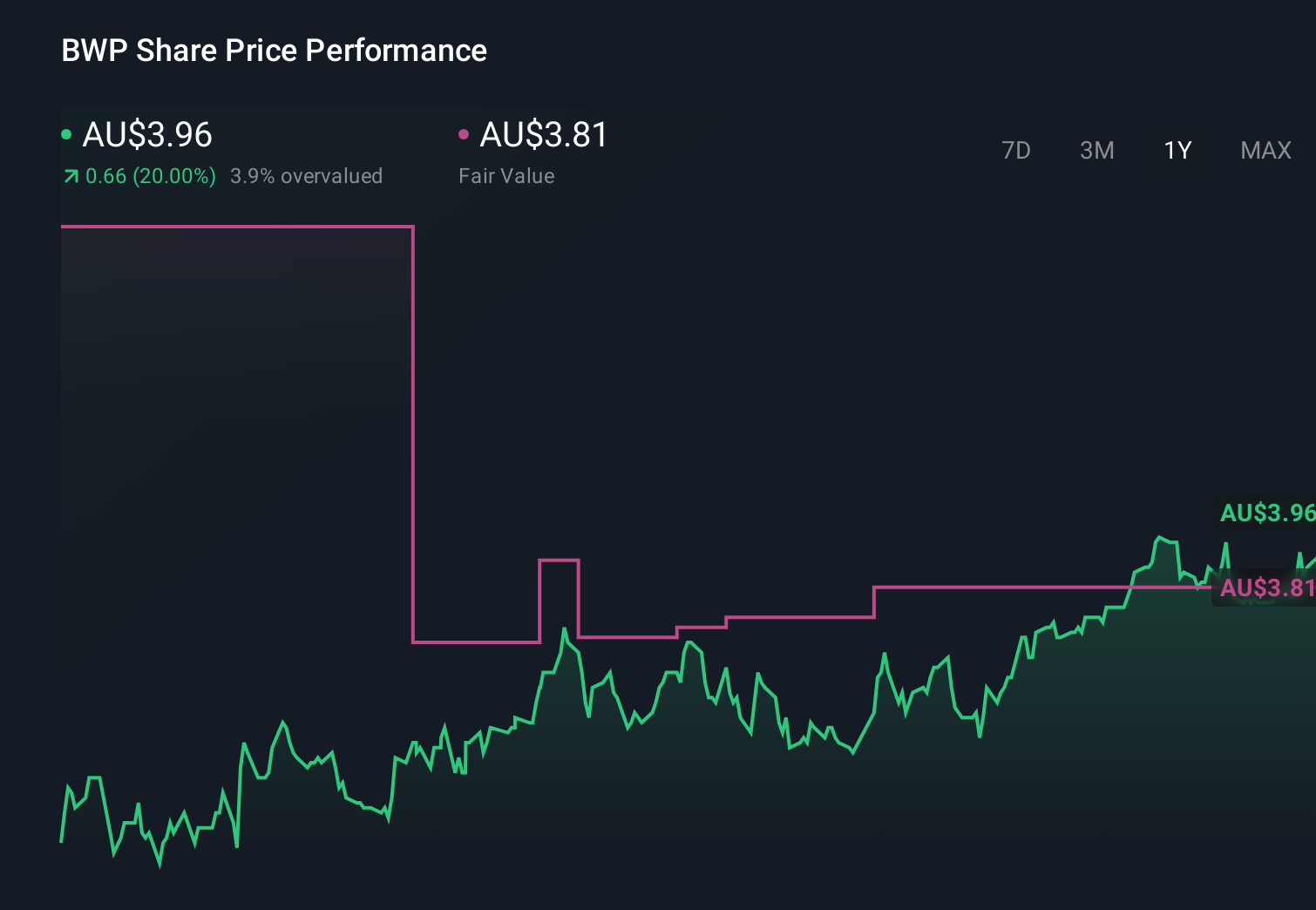Click the highest point of the pink line
The image size is (1316, 910).
point(235,225)
